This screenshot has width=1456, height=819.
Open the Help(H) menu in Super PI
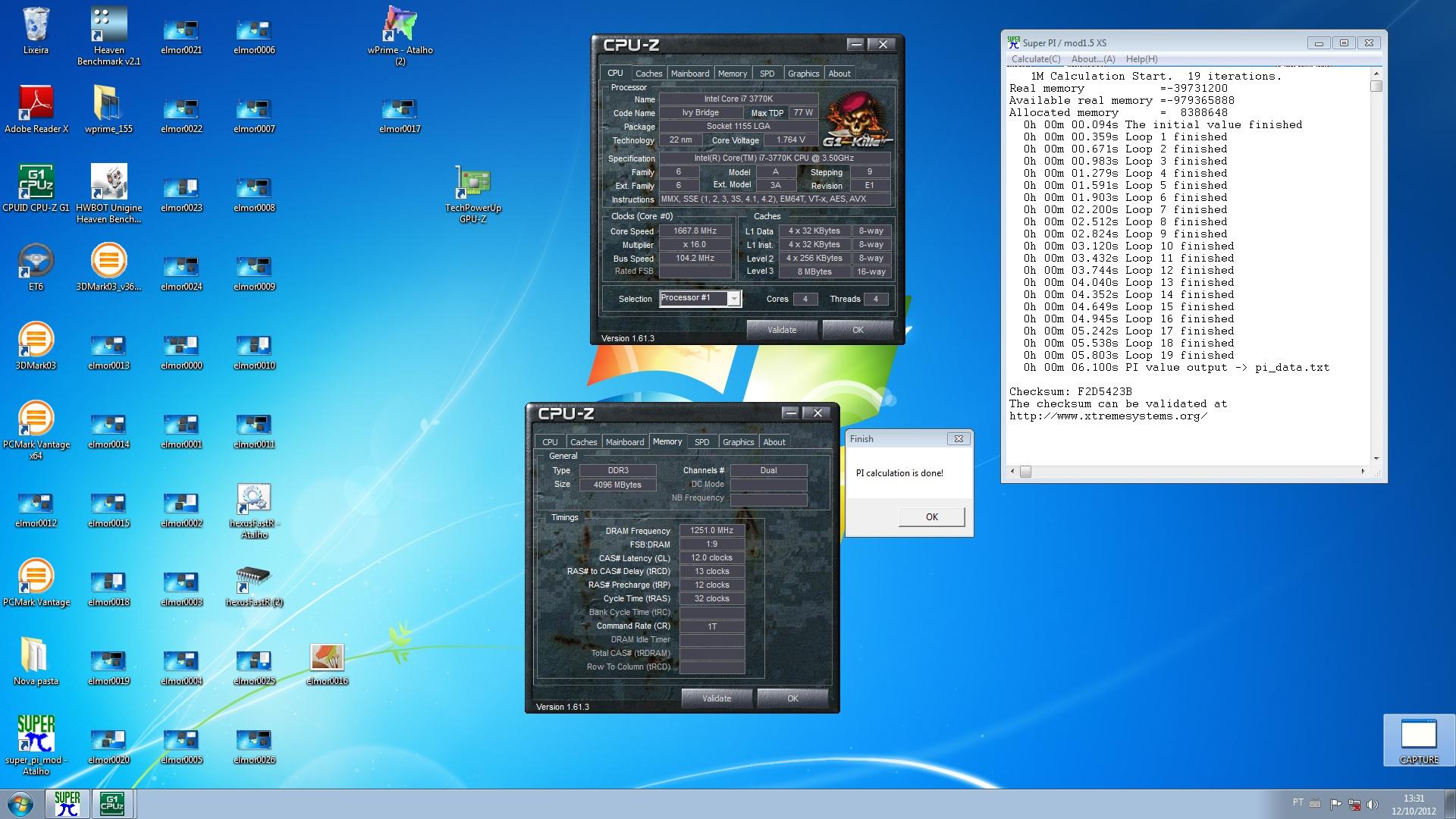pyautogui.click(x=1141, y=59)
